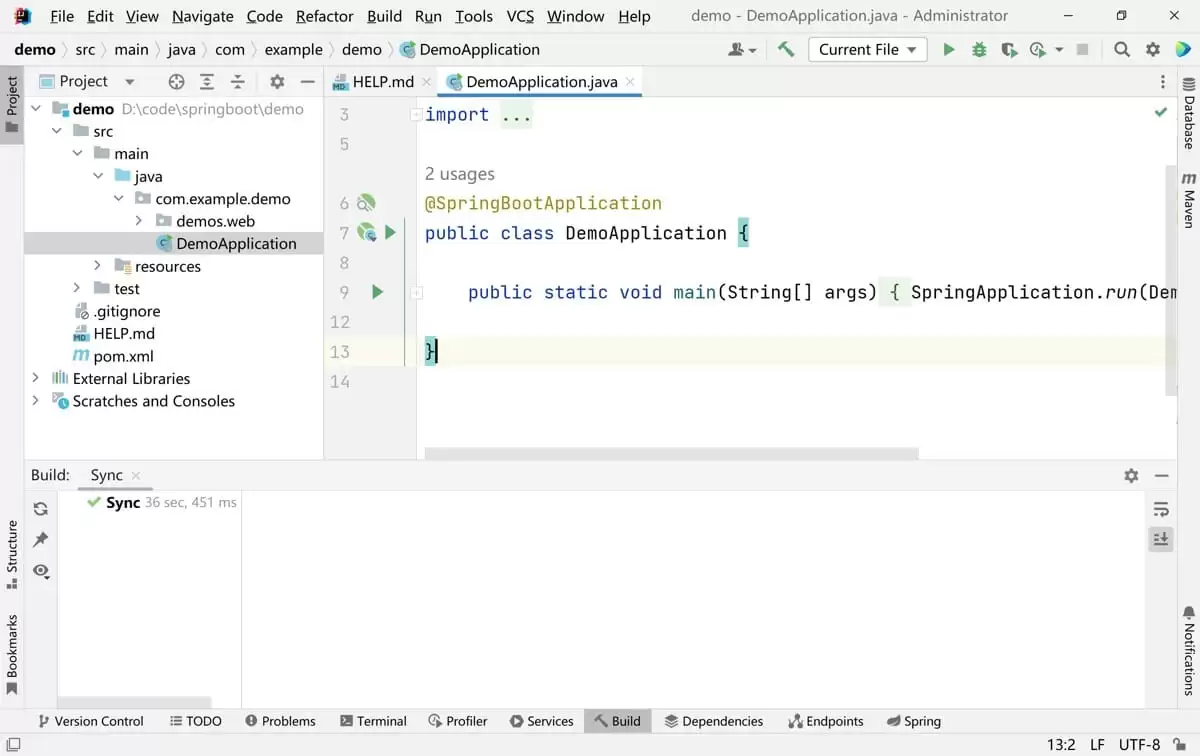
Task: Open Endpoints tool window
Action: (826, 721)
